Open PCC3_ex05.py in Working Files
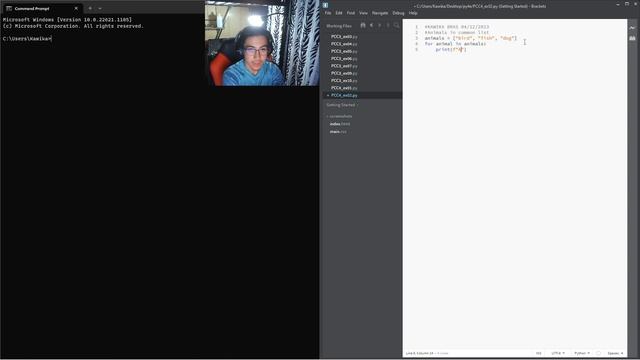This screenshot has width=640, height=360. tap(344, 51)
